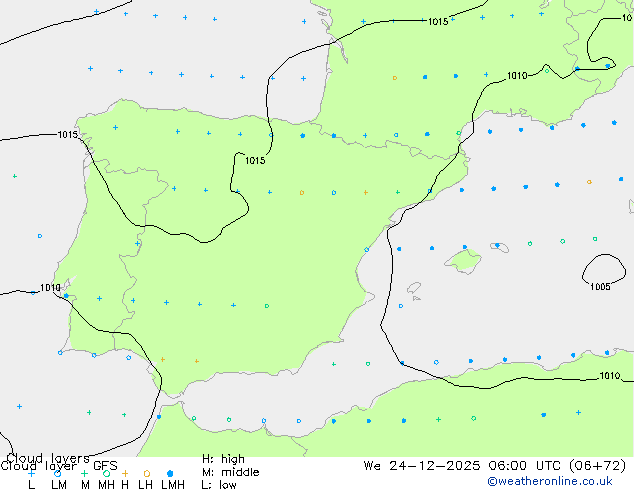This screenshot has width=634, height=490.
Task: Click the 1015 isobar label in central northern Spain
Action: (x=255, y=161)
